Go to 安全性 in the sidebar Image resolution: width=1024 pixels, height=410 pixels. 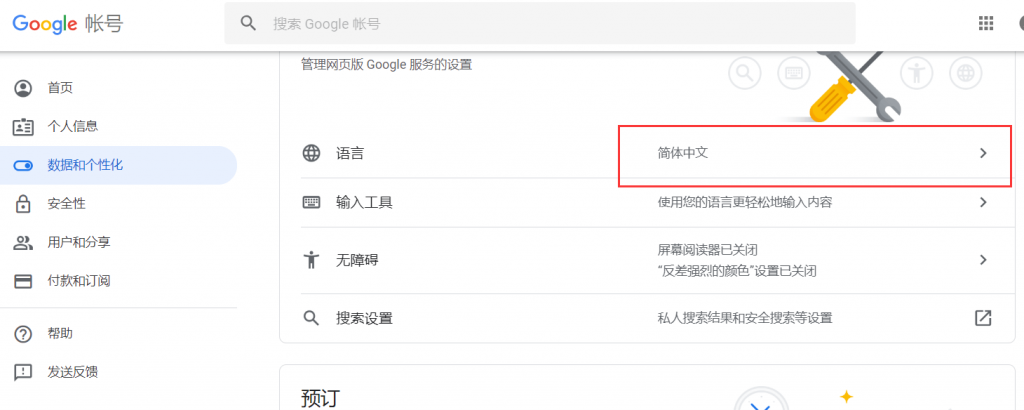(x=66, y=204)
